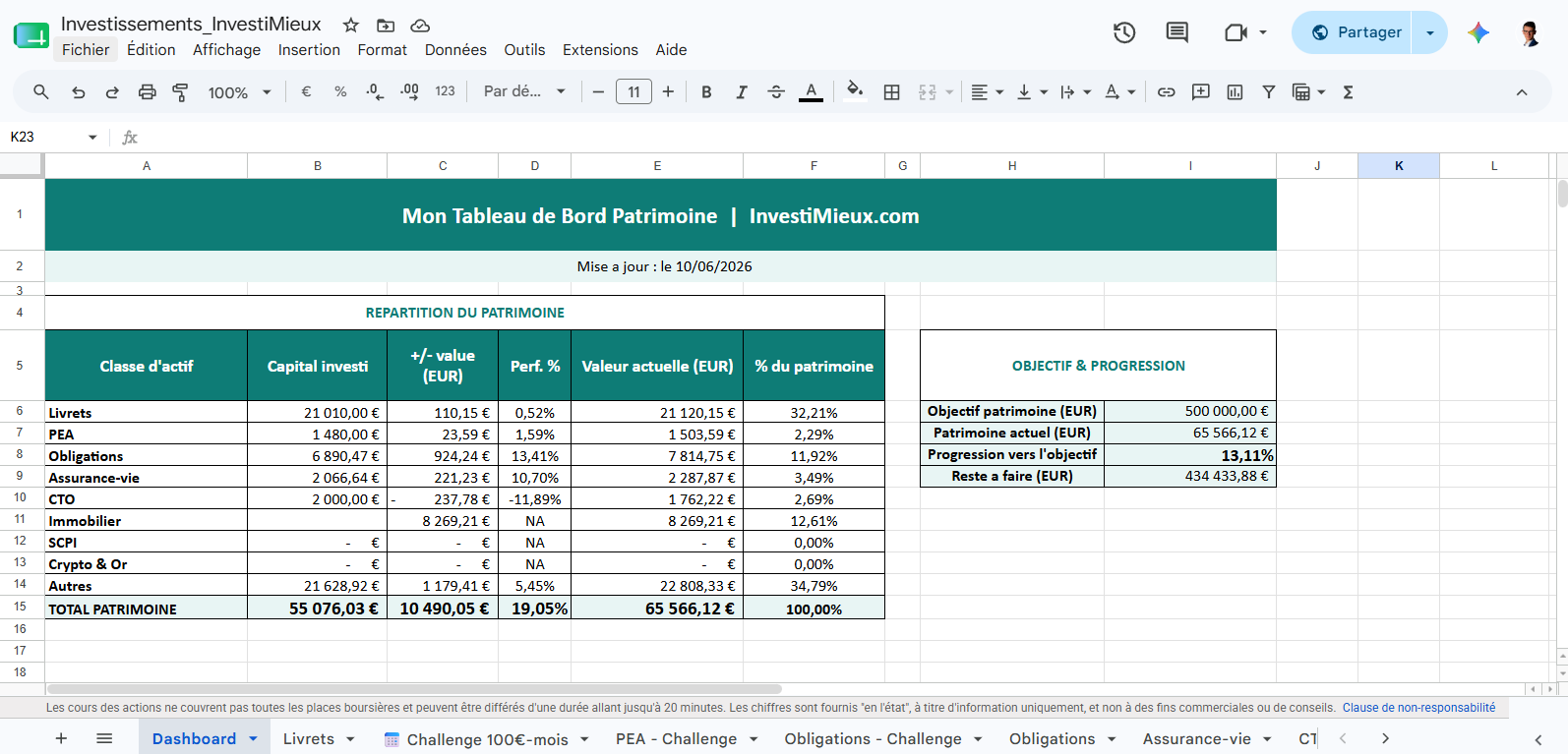Open version history clock icon
1568x754 pixels.
1124,32
